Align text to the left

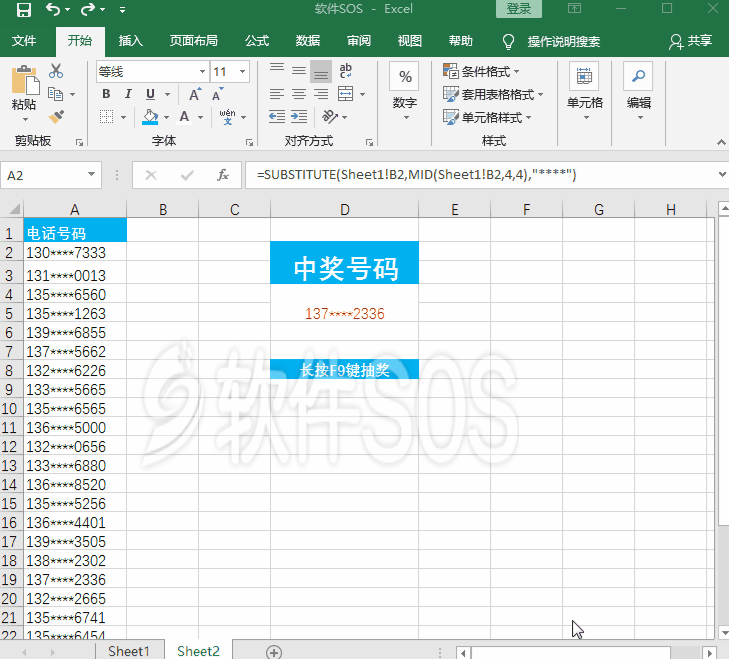click(277, 94)
